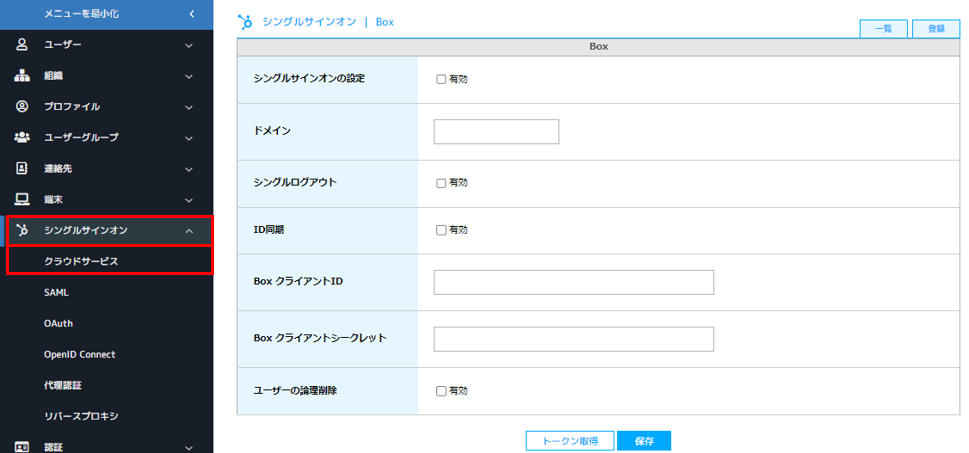The image size is (969, 453).
Task: Expand the 認証 menu chevron
Action: 189,447
